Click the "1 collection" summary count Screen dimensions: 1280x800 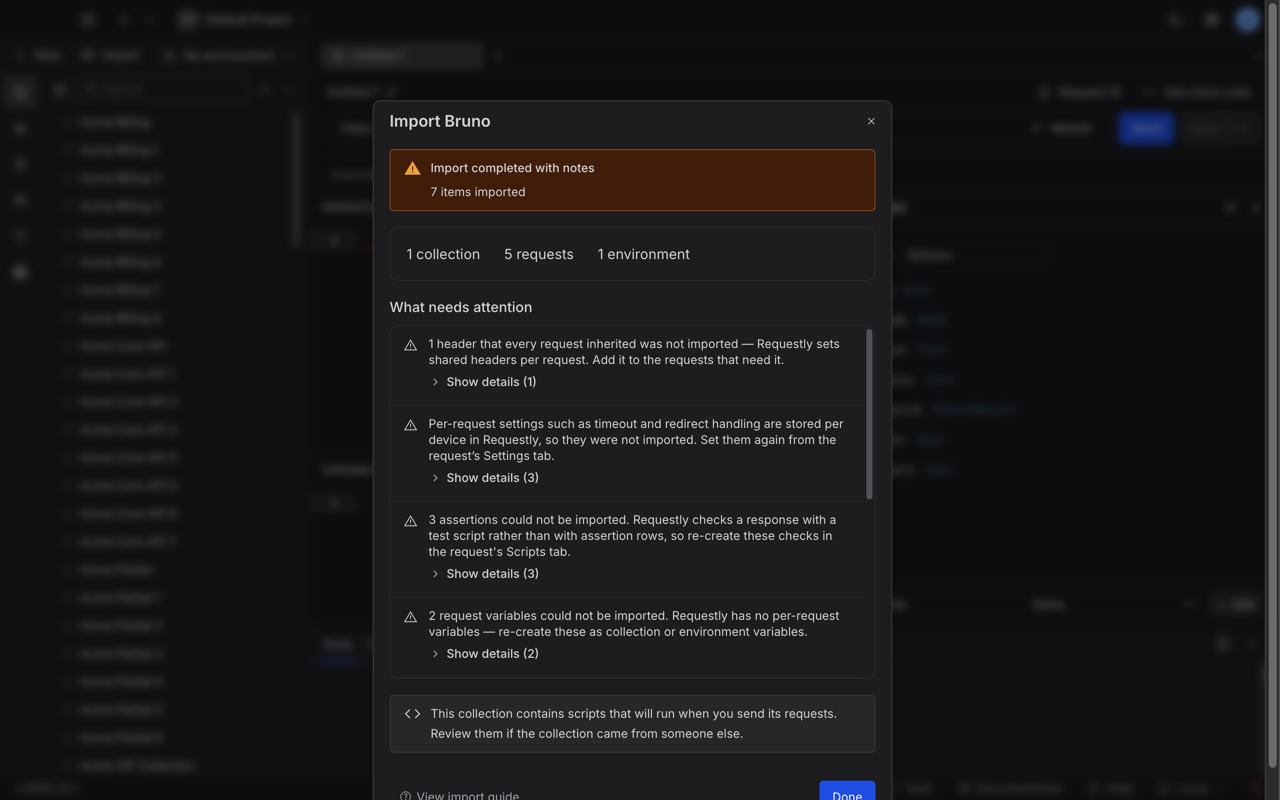point(443,254)
